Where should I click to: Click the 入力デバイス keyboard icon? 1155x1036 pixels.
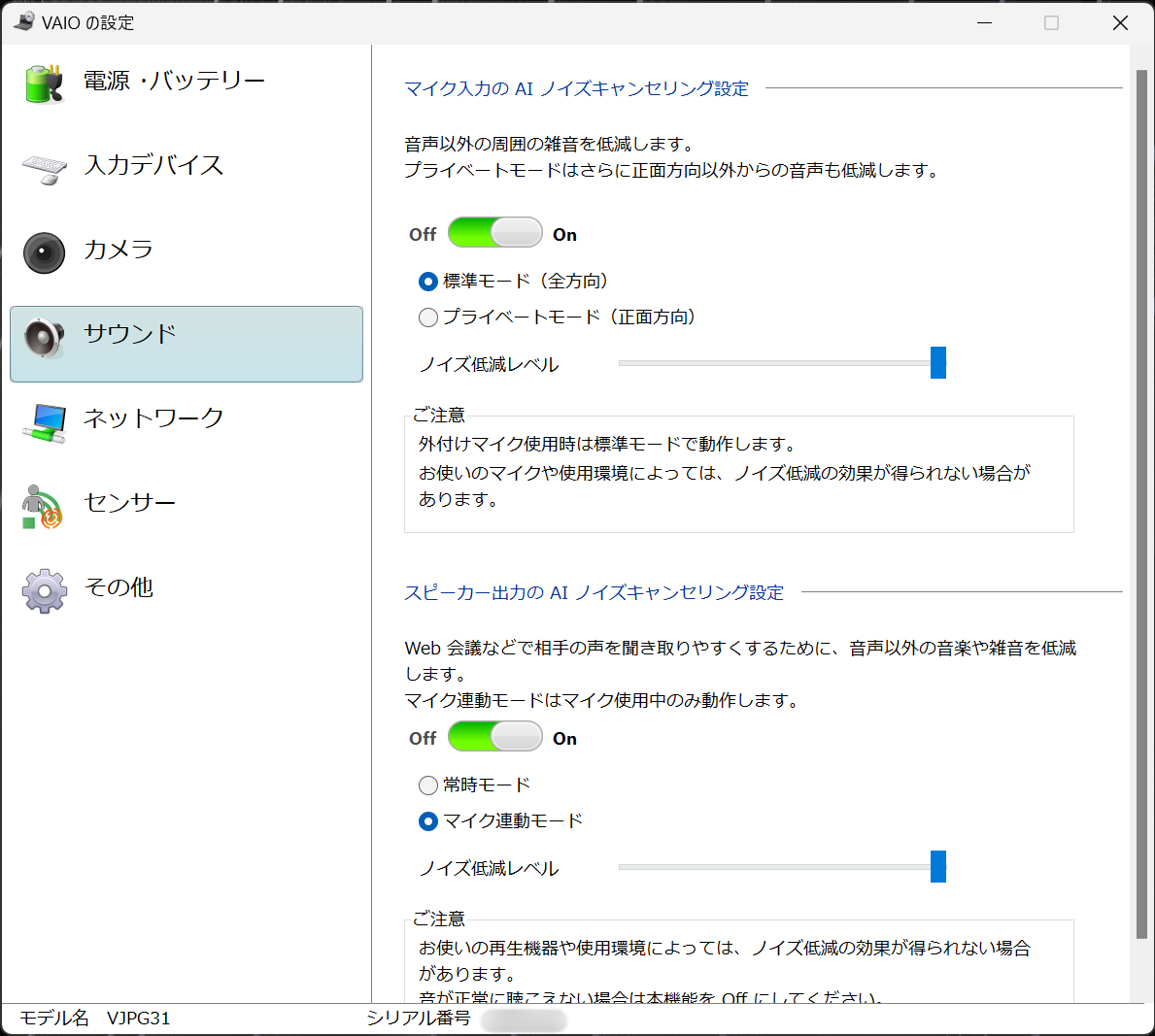(x=44, y=169)
